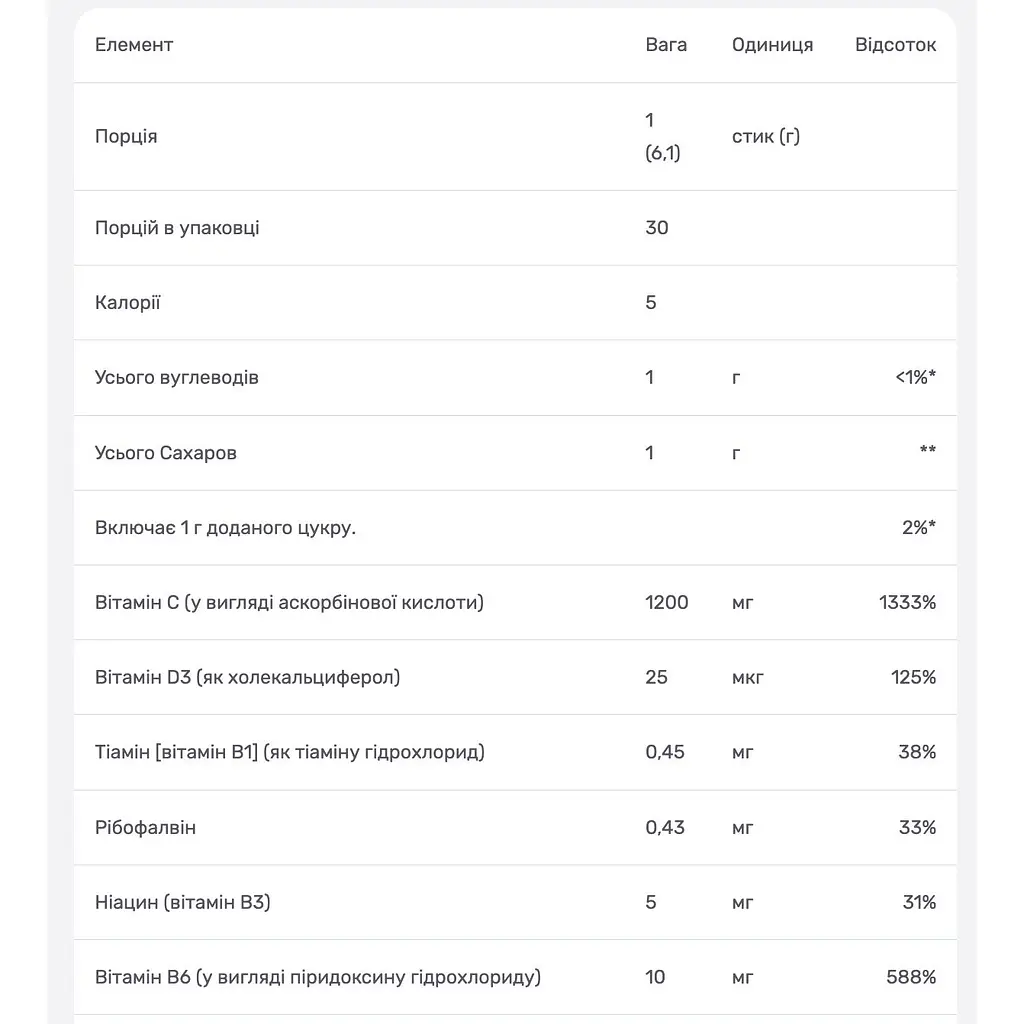Click the Вітамін D3 row label
Viewport: 1024px width, 1024px height.
click(248, 677)
